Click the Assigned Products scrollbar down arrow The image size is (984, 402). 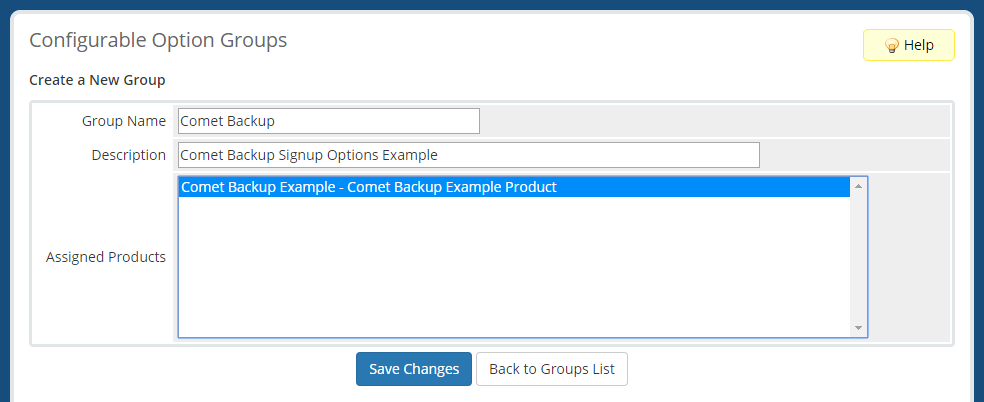coord(858,328)
